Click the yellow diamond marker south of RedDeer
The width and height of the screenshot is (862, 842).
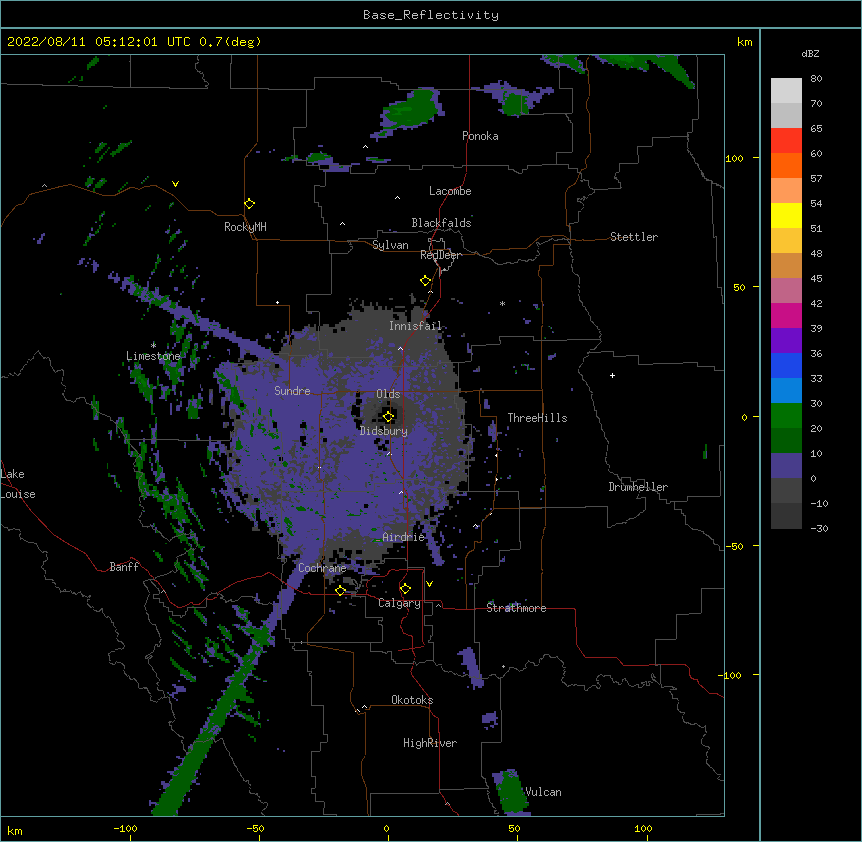(426, 281)
